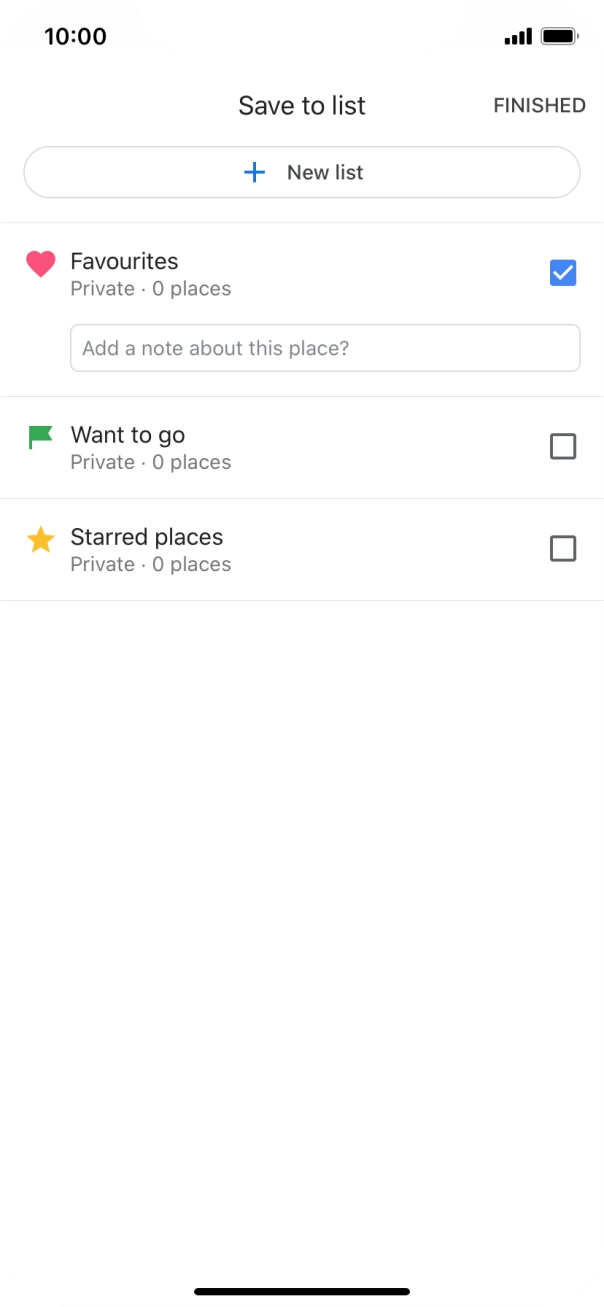Click the blue plus icon
604x1307 pixels.
tap(255, 173)
